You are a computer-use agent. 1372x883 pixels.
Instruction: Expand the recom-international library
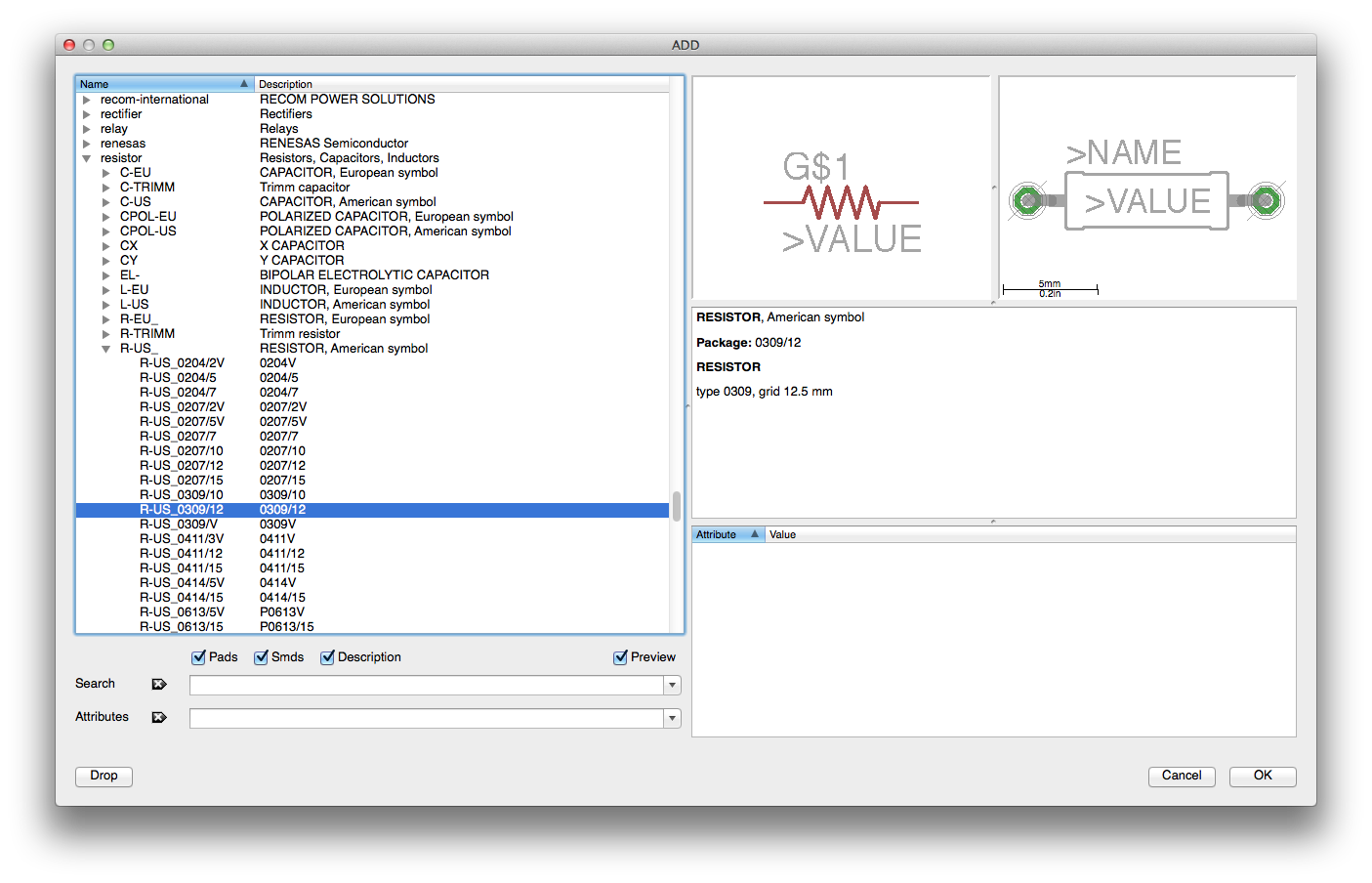[x=87, y=100]
